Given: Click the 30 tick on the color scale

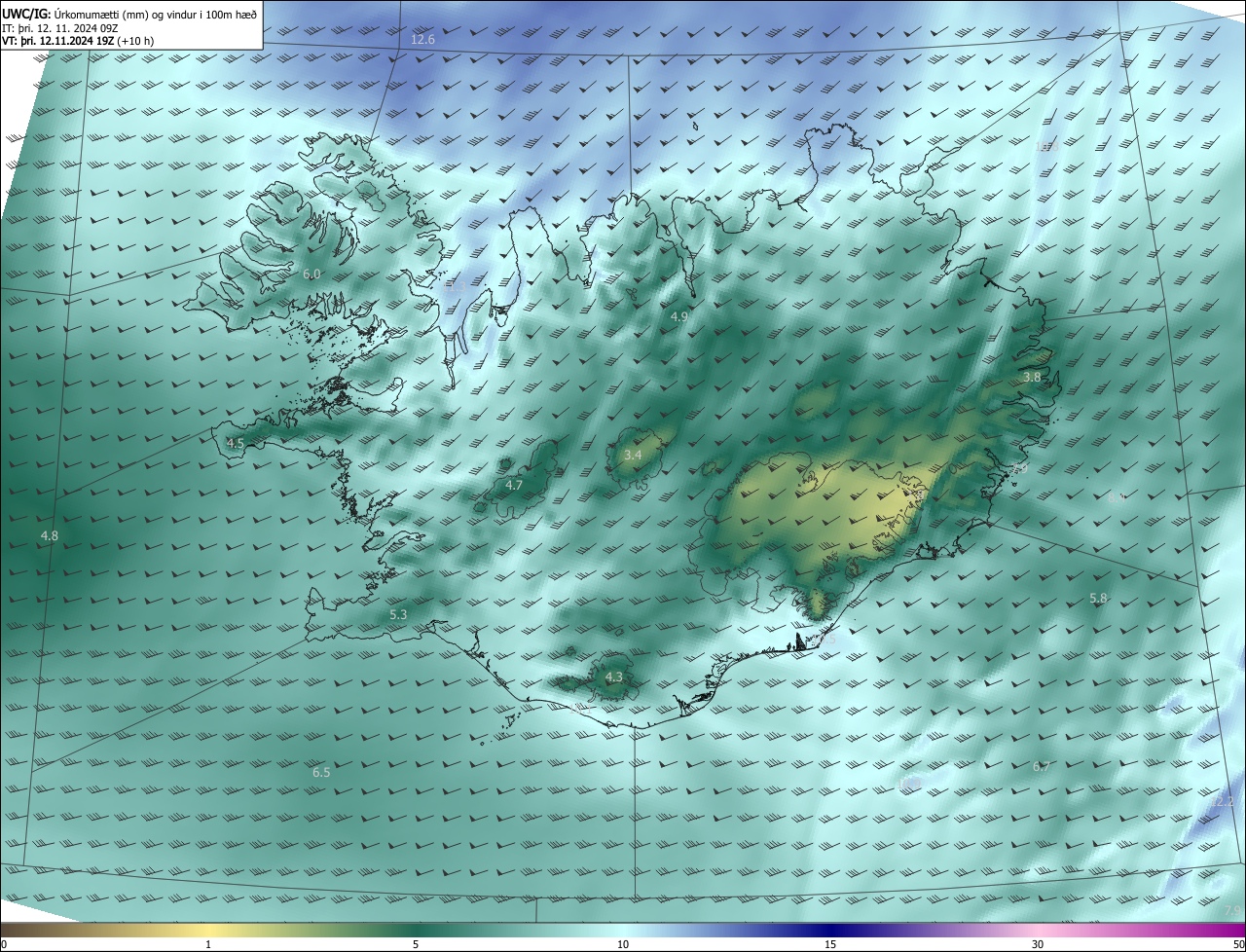Looking at the screenshot, I should coord(1038,944).
